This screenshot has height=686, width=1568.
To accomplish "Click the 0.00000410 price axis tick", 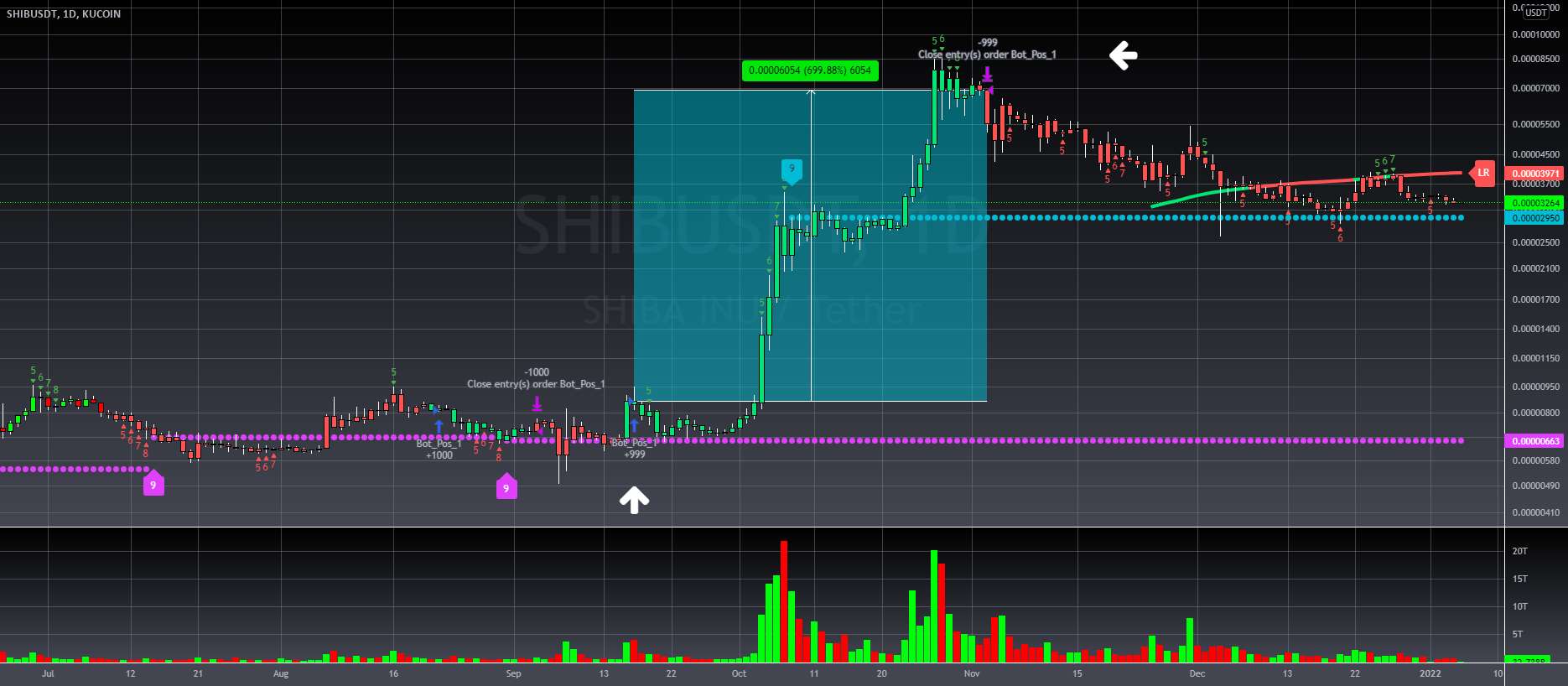I will tap(1536, 512).
